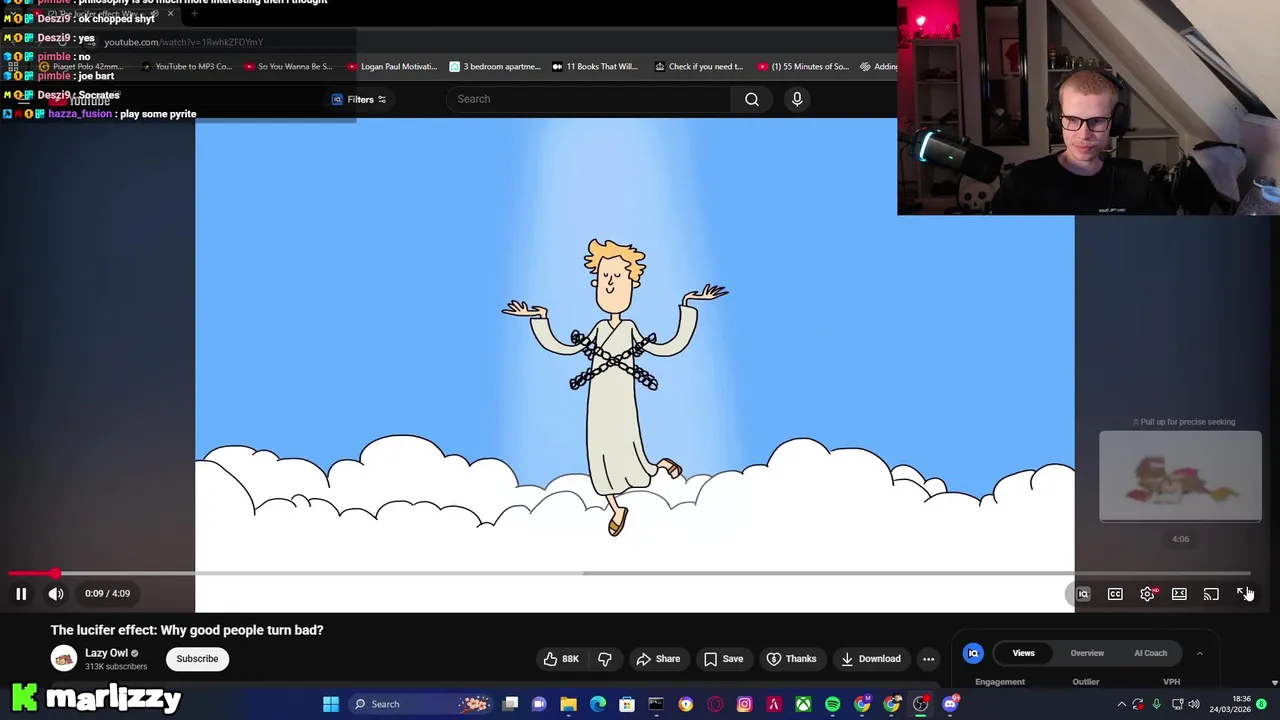The height and width of the screenshot is (720, 1280).
Task: Open 'Check if you need t...' bookmark
Action: [698, 66]
